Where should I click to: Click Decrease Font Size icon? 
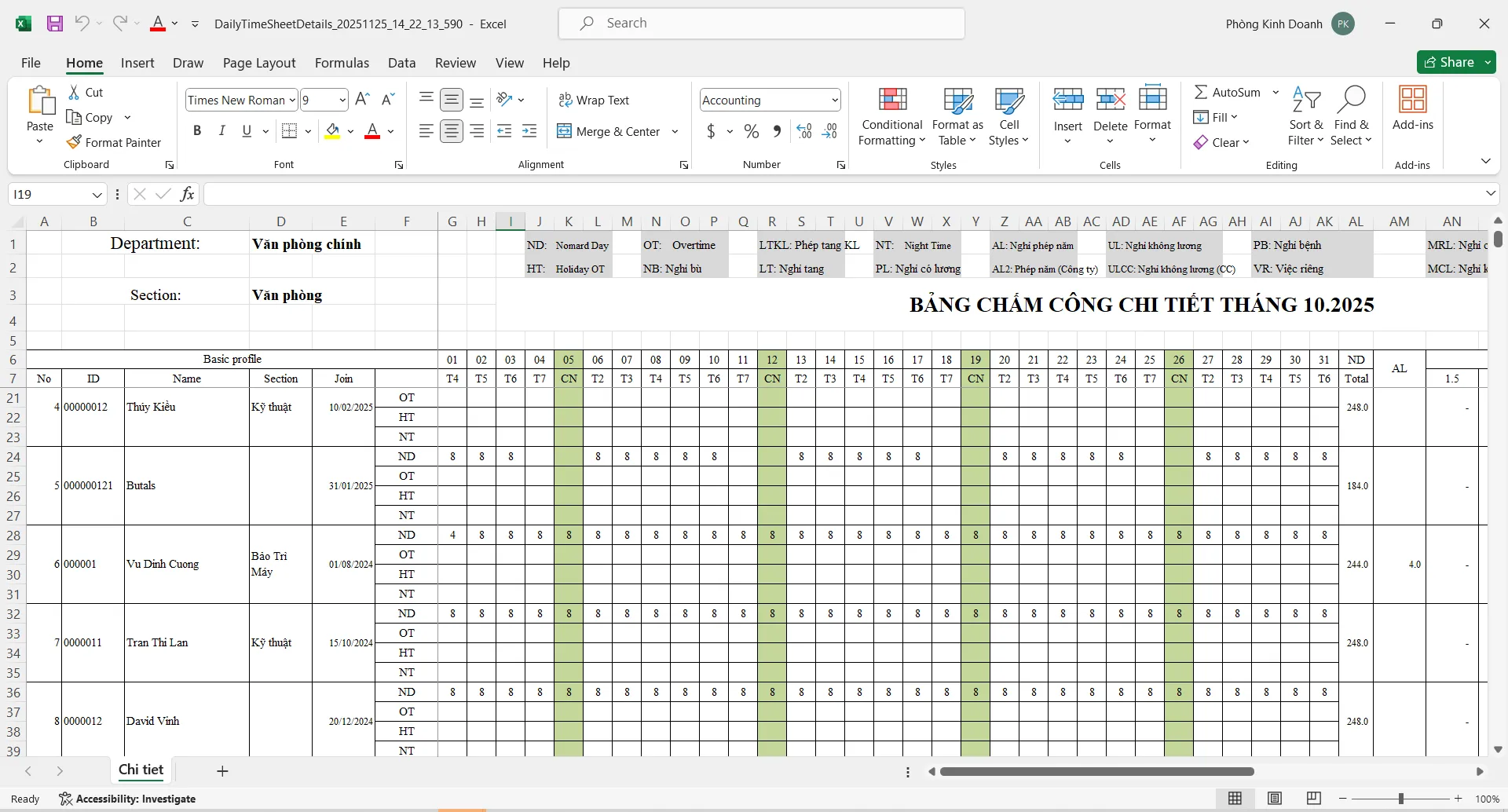click(x=387, y=99)
